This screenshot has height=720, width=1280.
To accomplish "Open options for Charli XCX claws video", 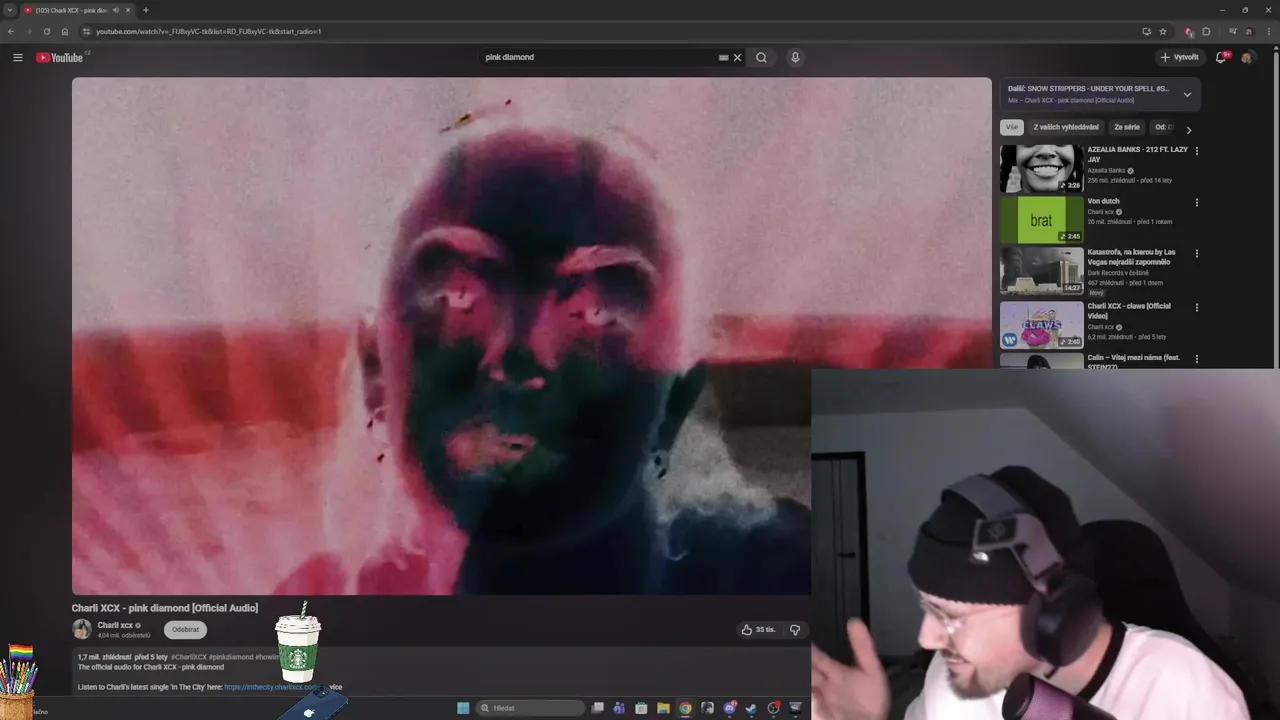I will (1197, 307).
